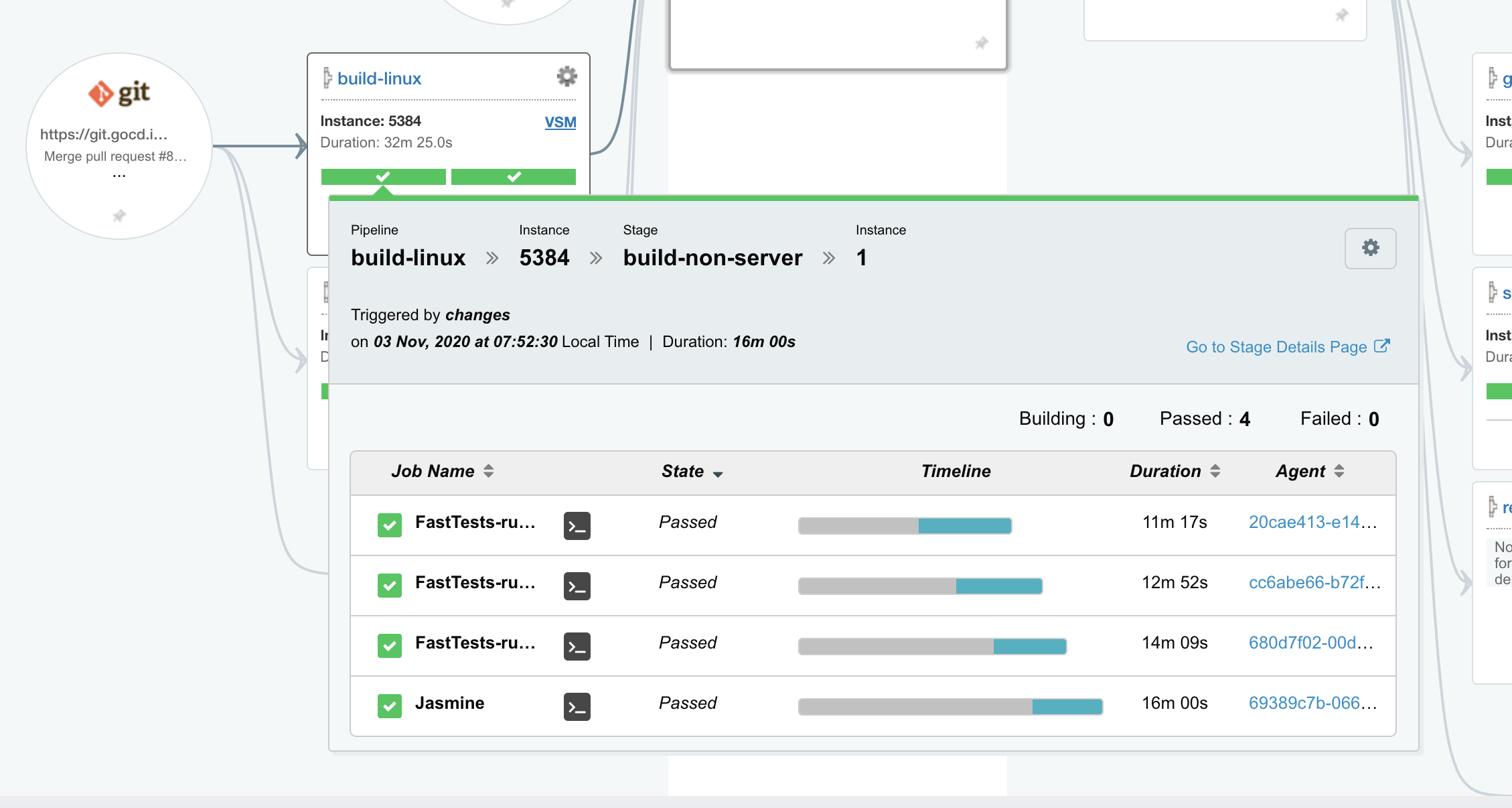Open console for the 11m 17s FastTests job
The height and width of the screenshot is (808, 1512).
tap(577, 526)
